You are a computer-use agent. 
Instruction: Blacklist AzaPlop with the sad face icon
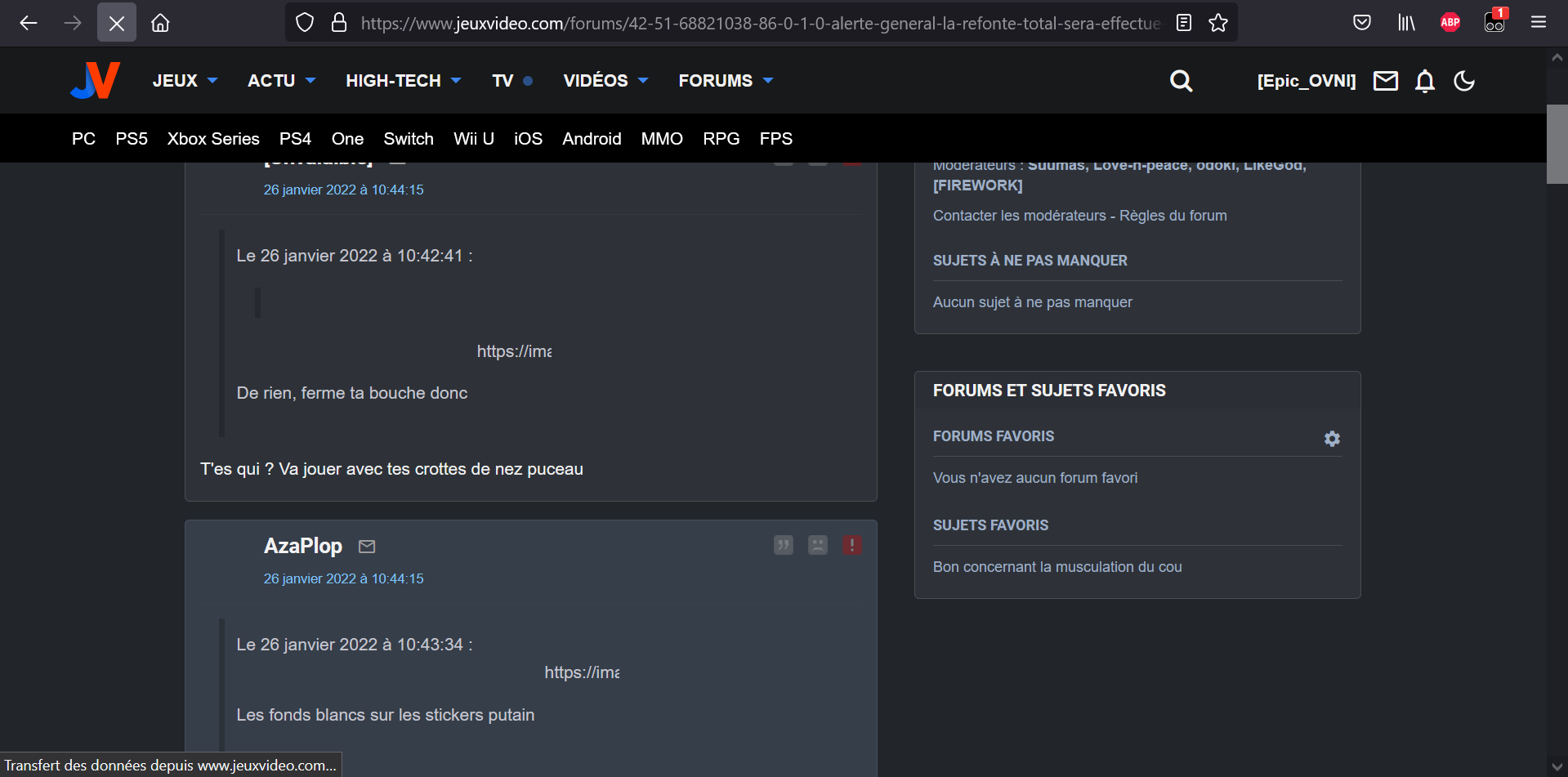click(x=818, y=545)
